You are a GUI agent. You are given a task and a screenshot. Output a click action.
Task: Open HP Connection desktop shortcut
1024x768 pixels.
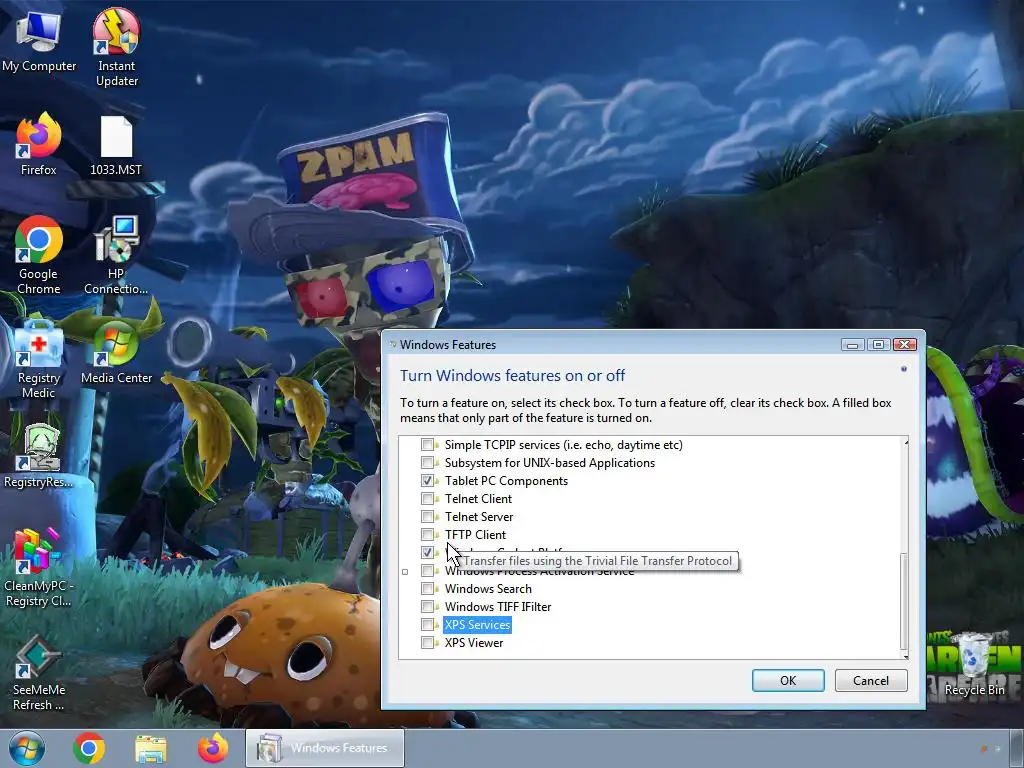(x=116, y=255)
